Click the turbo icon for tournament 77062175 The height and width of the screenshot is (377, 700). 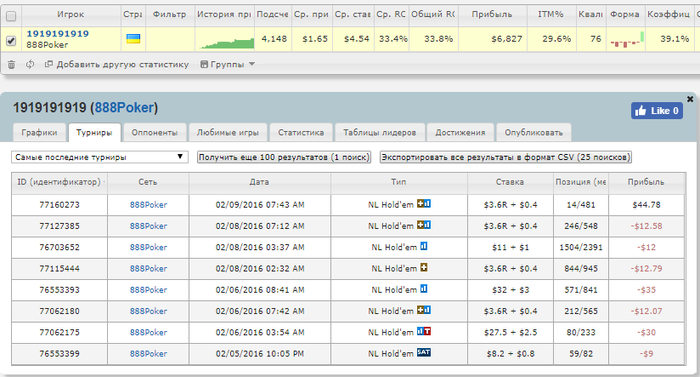coord(427,331)
